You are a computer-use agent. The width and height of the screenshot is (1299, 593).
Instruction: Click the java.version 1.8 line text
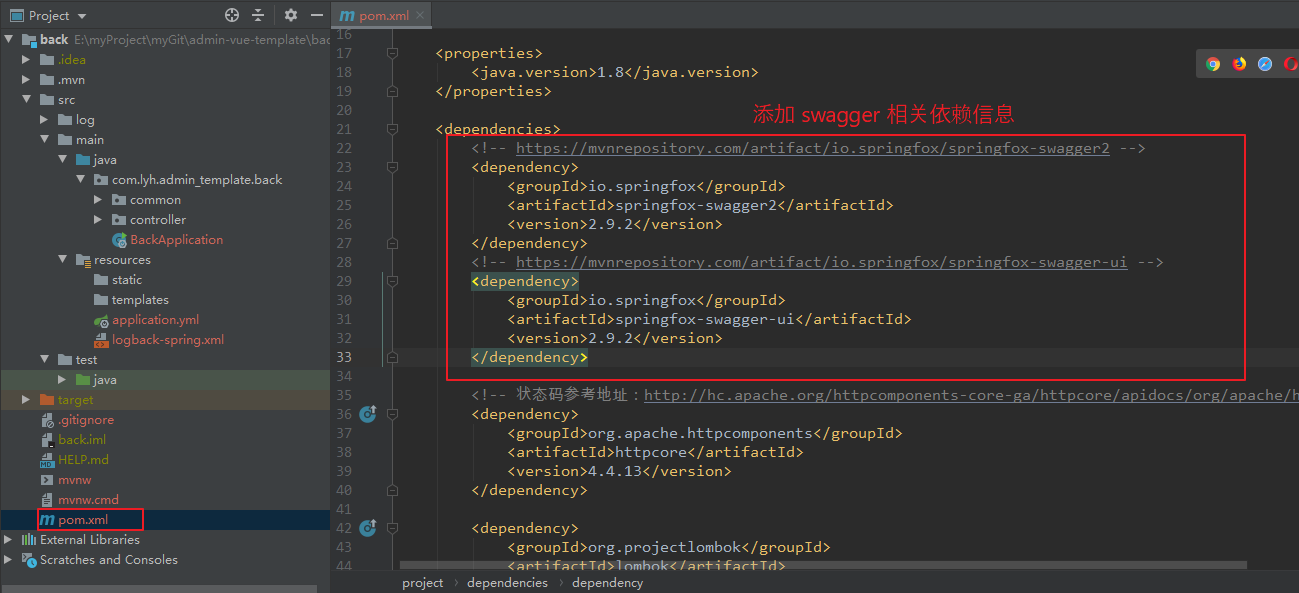[615, 72]
